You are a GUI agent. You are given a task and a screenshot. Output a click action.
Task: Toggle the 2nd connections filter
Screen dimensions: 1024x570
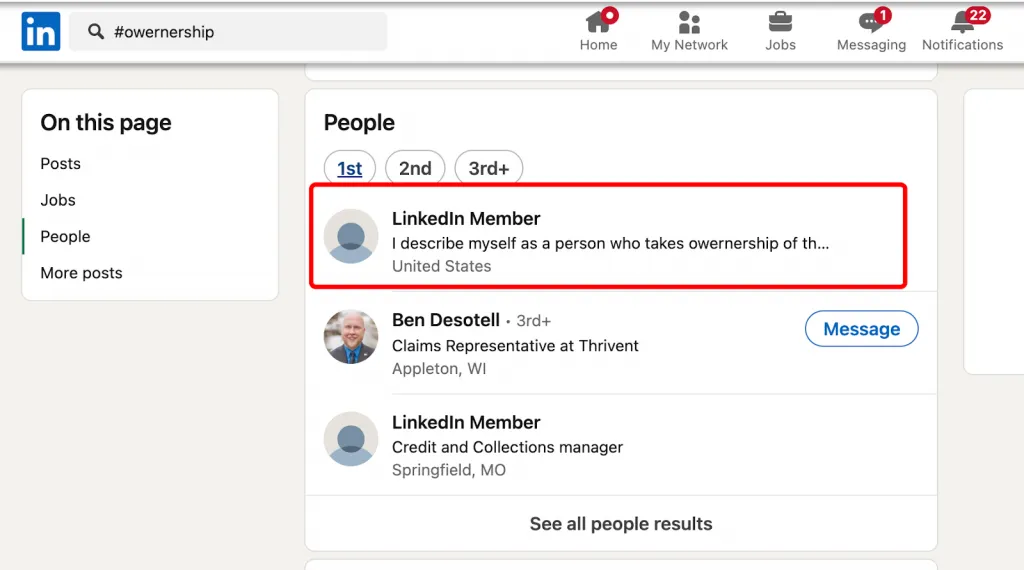point(415,168)
